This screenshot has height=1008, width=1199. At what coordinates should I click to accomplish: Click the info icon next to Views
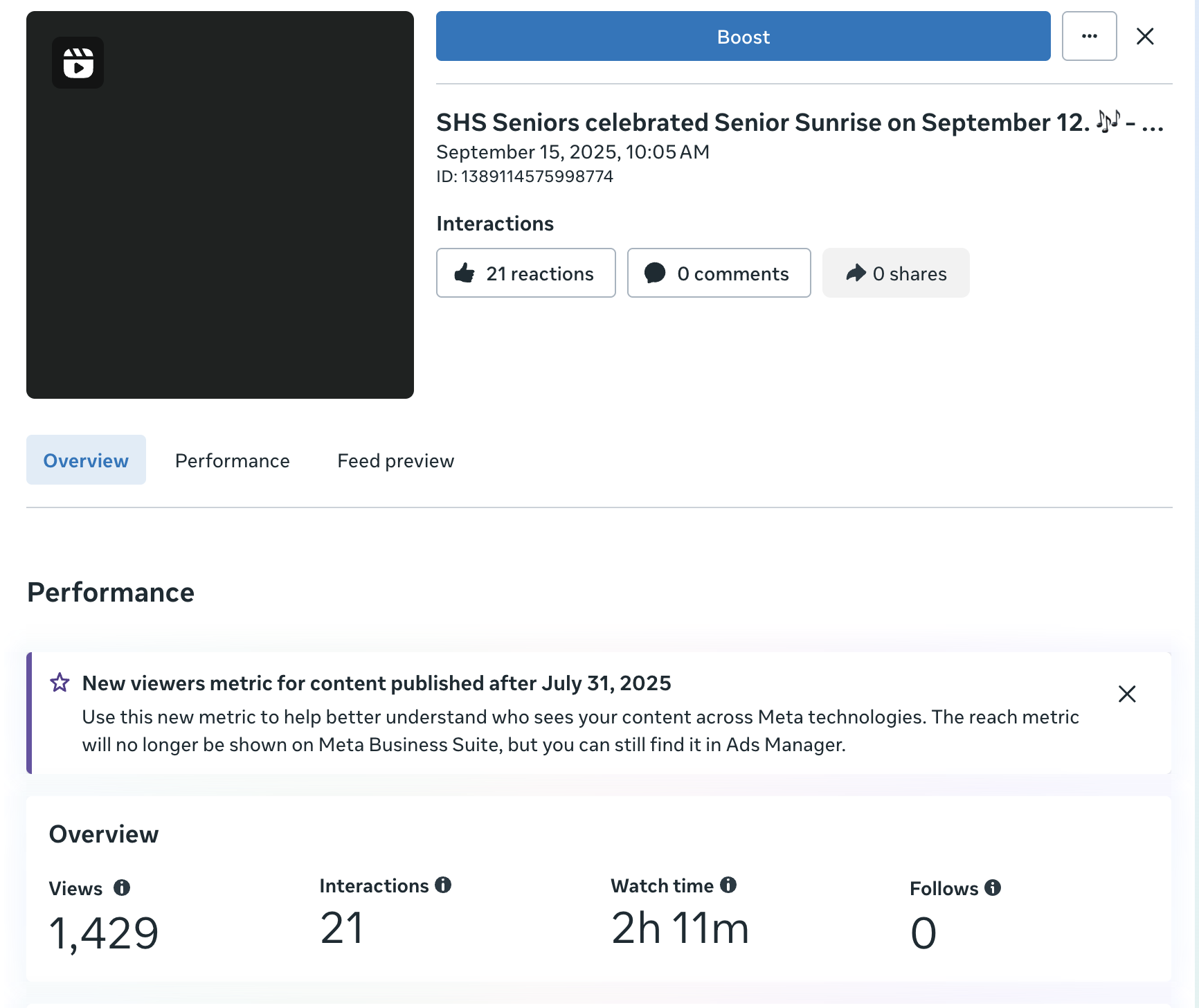pyautogui.click(x=122, y=888)
